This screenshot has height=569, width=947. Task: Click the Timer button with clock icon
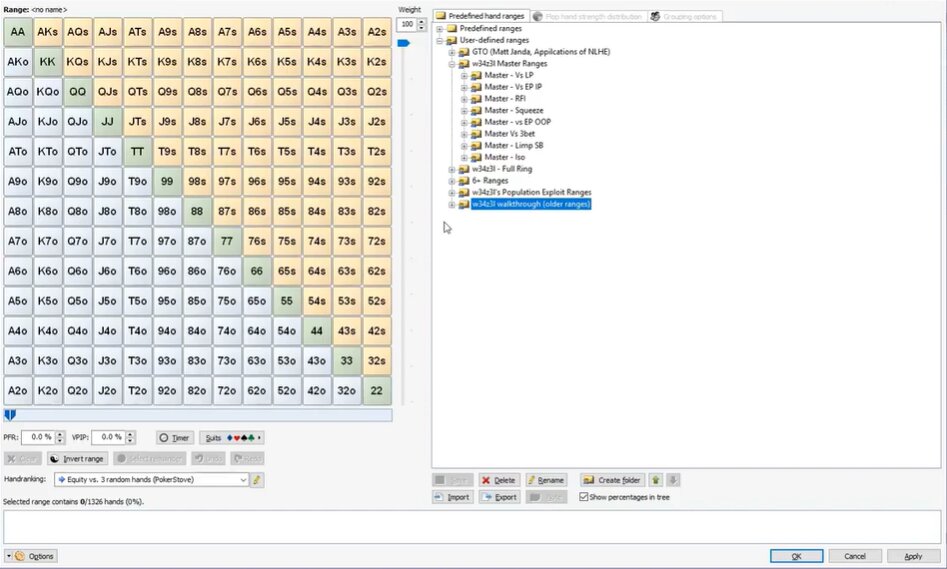tap(175, 437)
